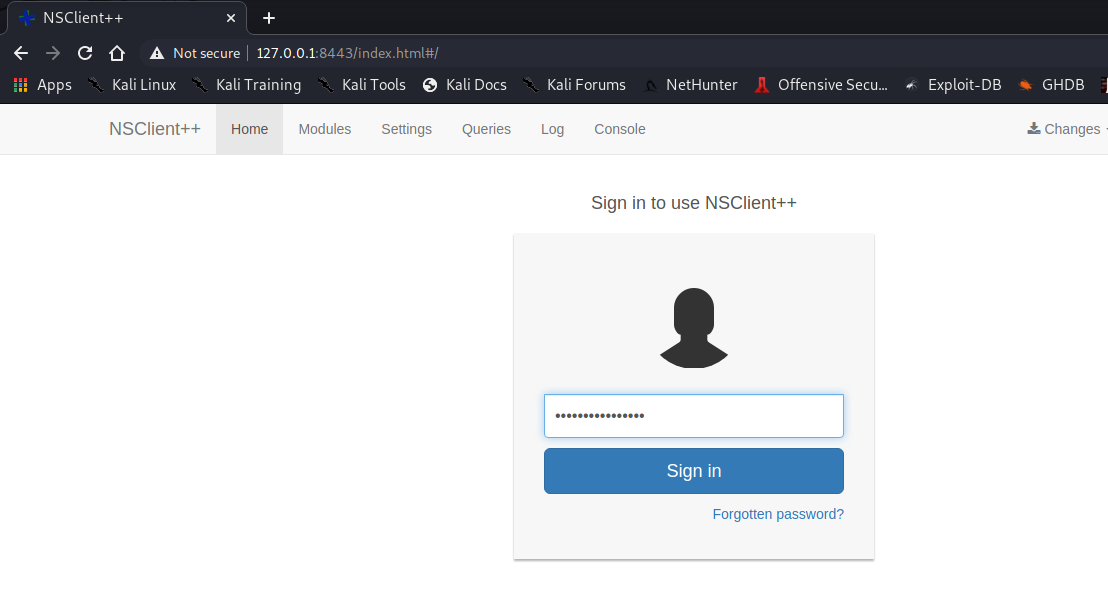This screenshot has height=594, width=1108.
Task: Open the Exploit-DB bookmark
Action: click(x=952, y=85)
